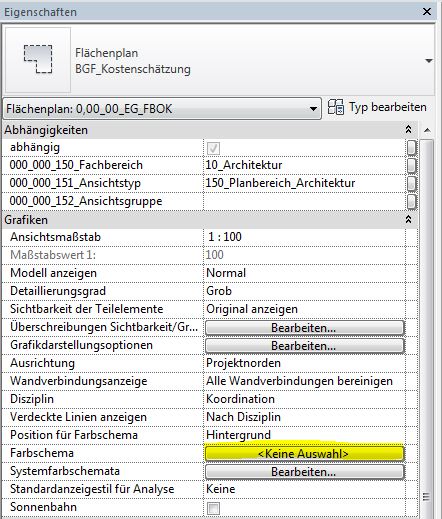
Task: Select the Farbschema property label
Action: click(42, 453)
